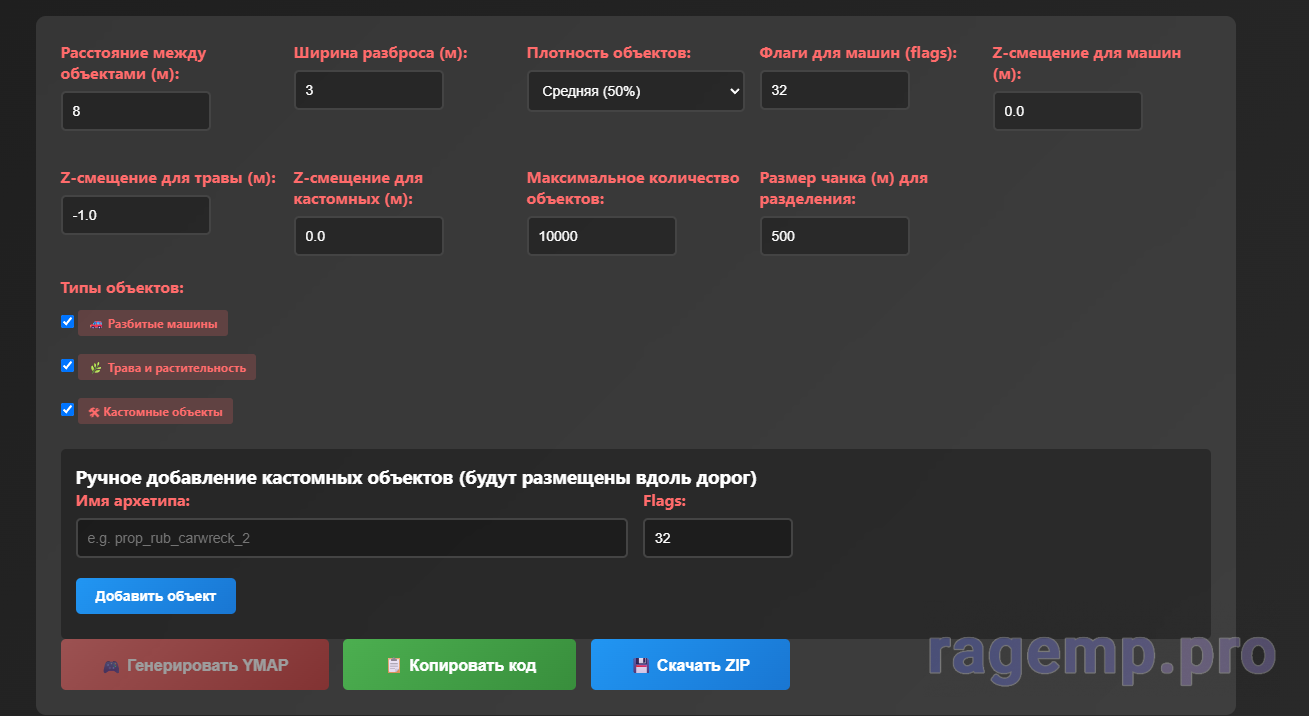Click the Разбитые машины car tag label
Viewport: 1309px width, 716px height.
(153, 323)
